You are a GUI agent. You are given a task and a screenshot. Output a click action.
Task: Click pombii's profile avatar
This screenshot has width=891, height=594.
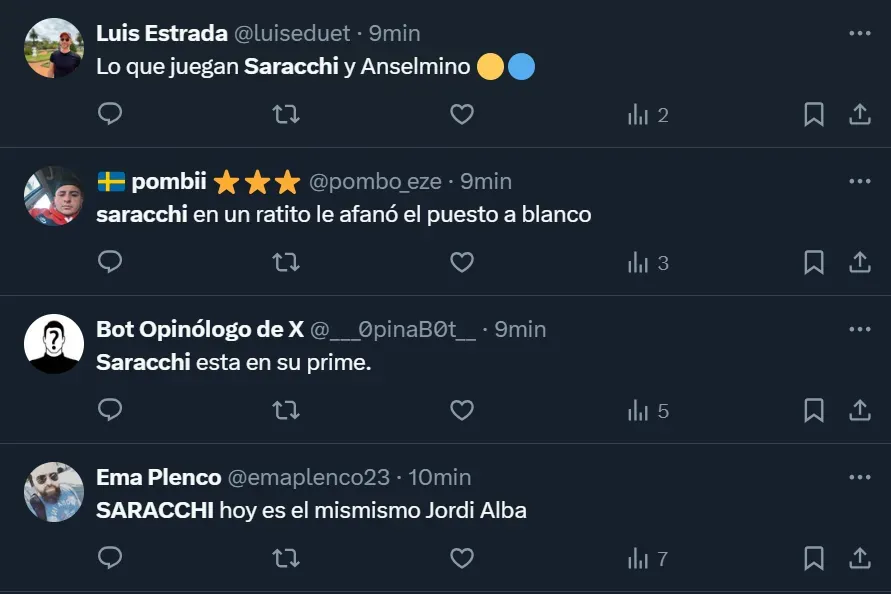click(x=54, y=196)
